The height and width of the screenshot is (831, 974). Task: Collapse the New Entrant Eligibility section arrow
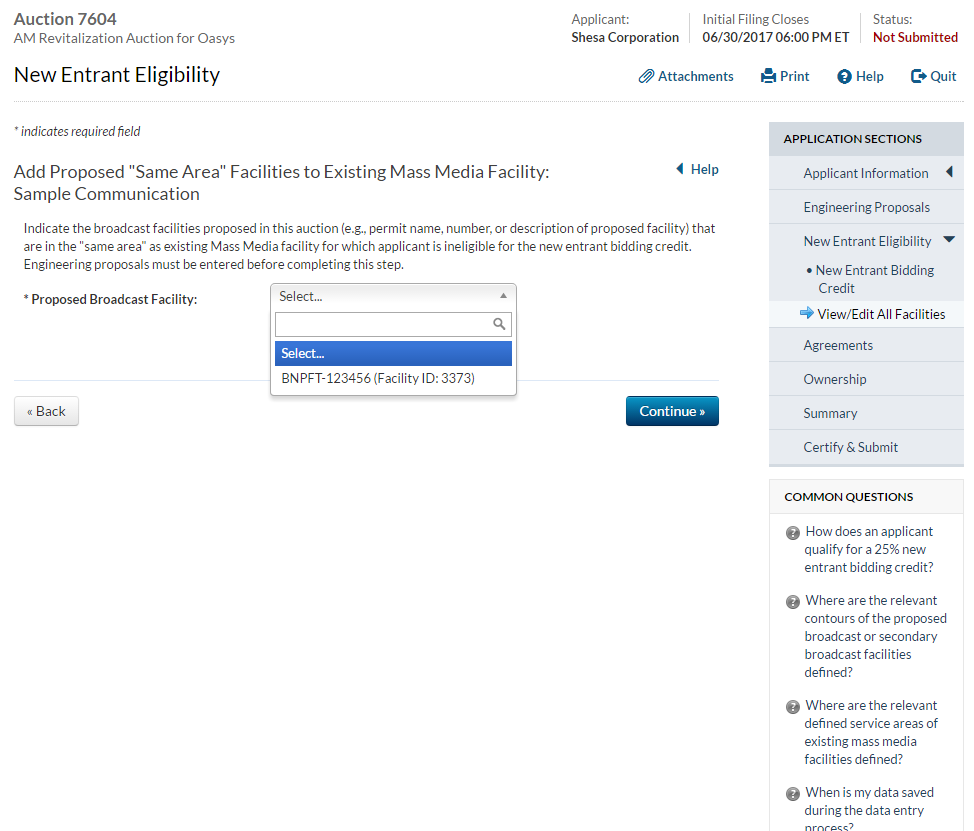coord(949,240)
